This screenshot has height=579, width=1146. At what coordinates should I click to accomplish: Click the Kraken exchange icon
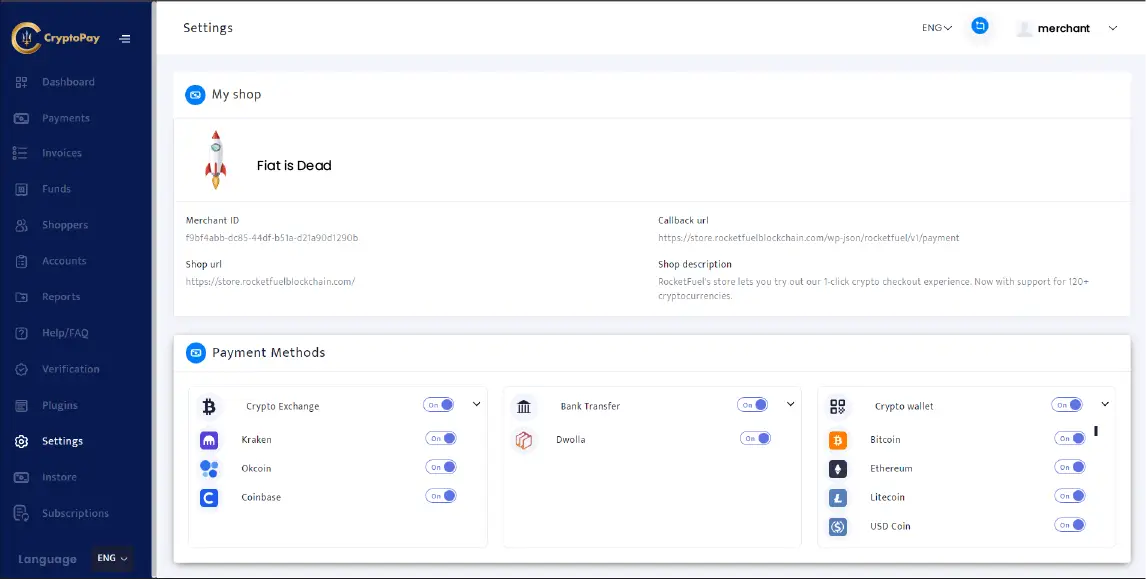[x=210, y=439]
